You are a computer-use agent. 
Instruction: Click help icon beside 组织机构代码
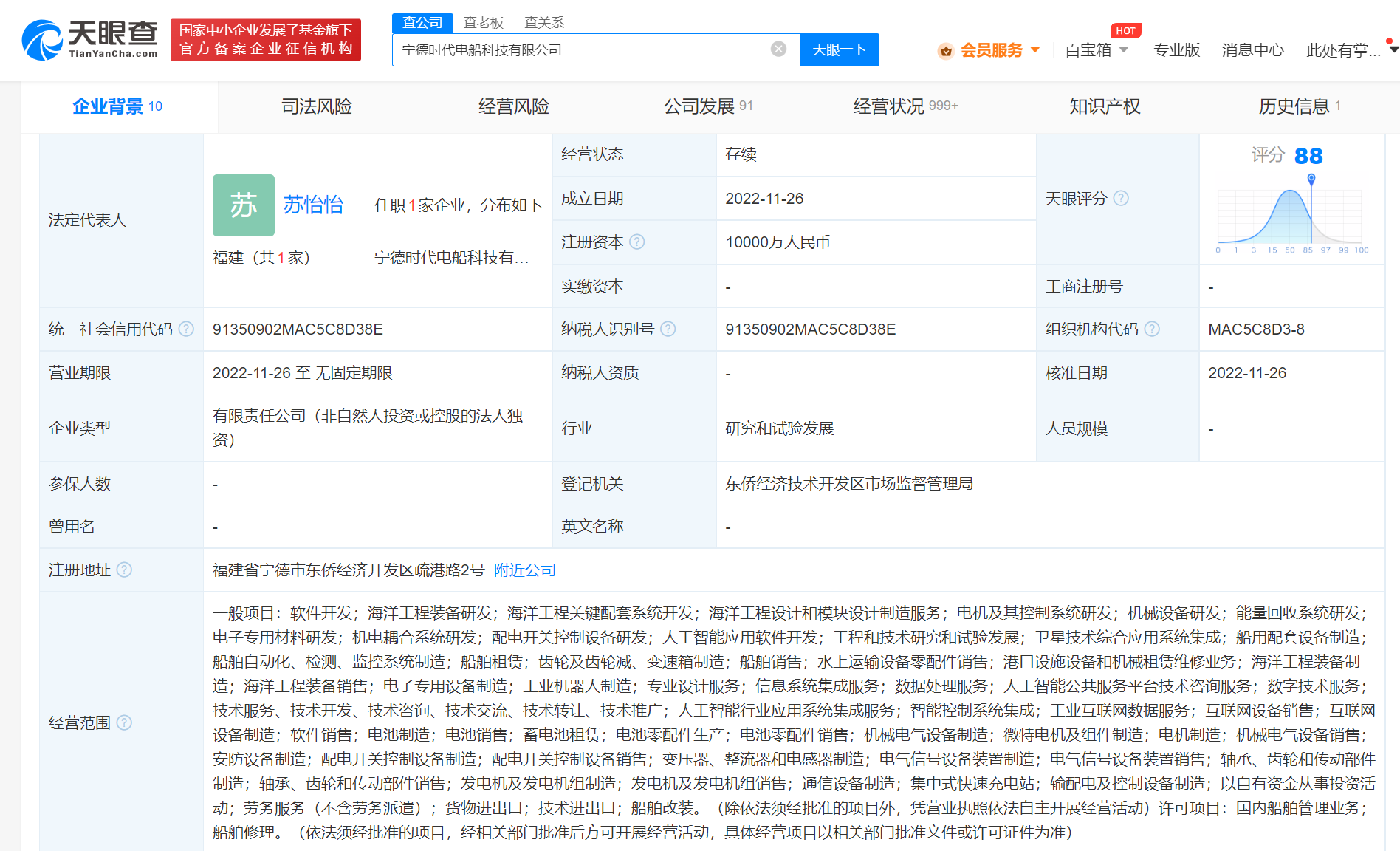tap(1152, 329)
